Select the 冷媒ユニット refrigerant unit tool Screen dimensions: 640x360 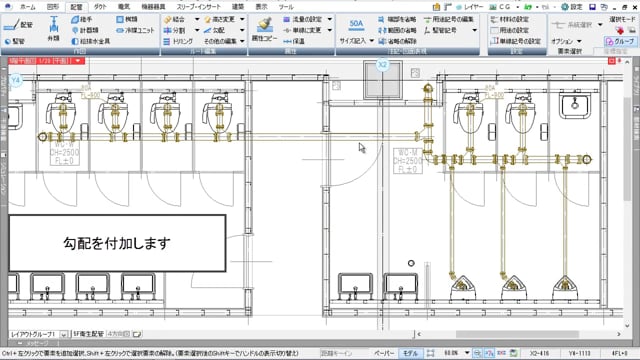coord(136,30)
